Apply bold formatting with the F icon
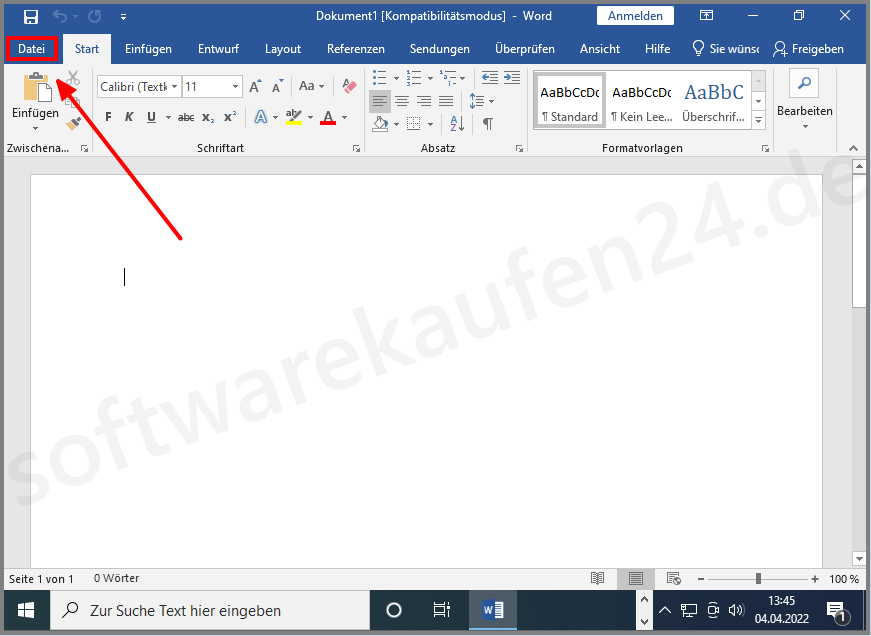This screenshot has width=871, height=636. [107, 117]
